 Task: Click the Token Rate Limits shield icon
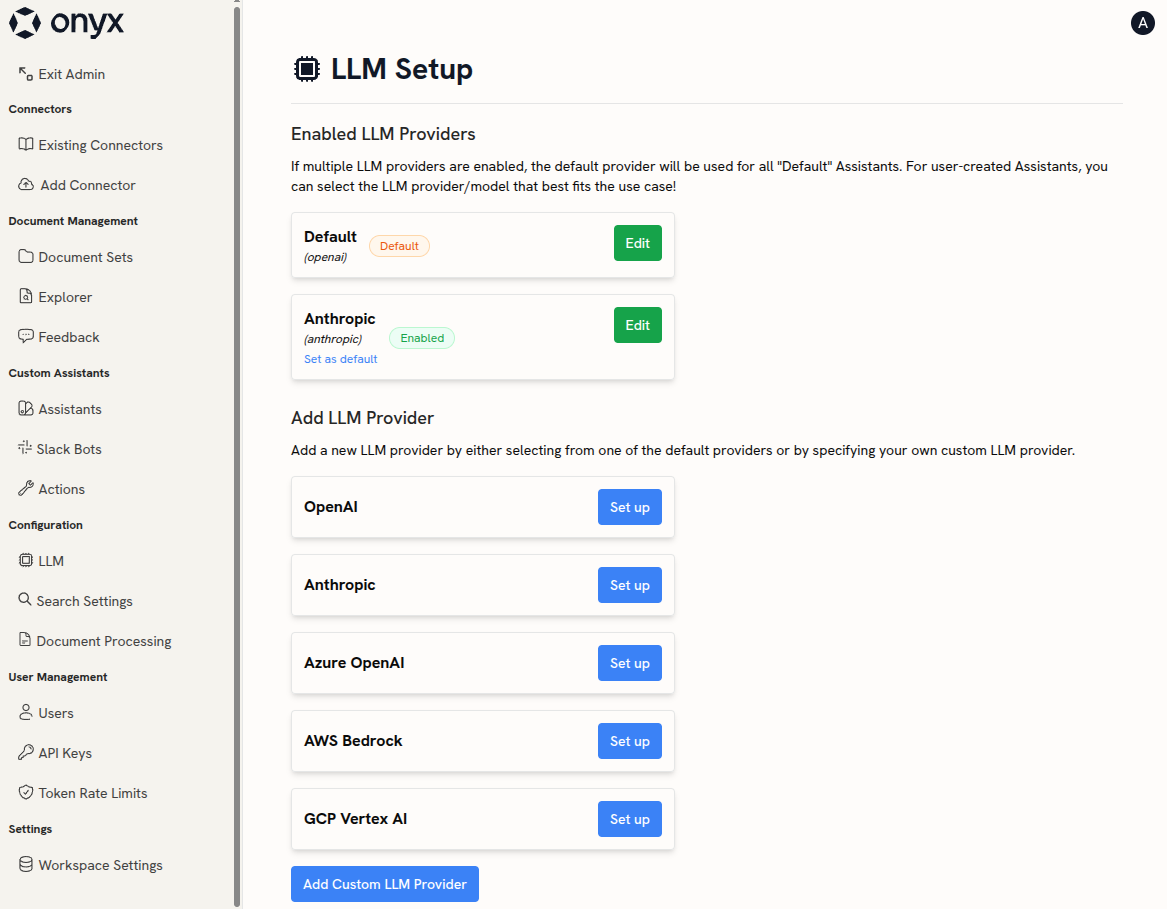click(x=26, y=793)
